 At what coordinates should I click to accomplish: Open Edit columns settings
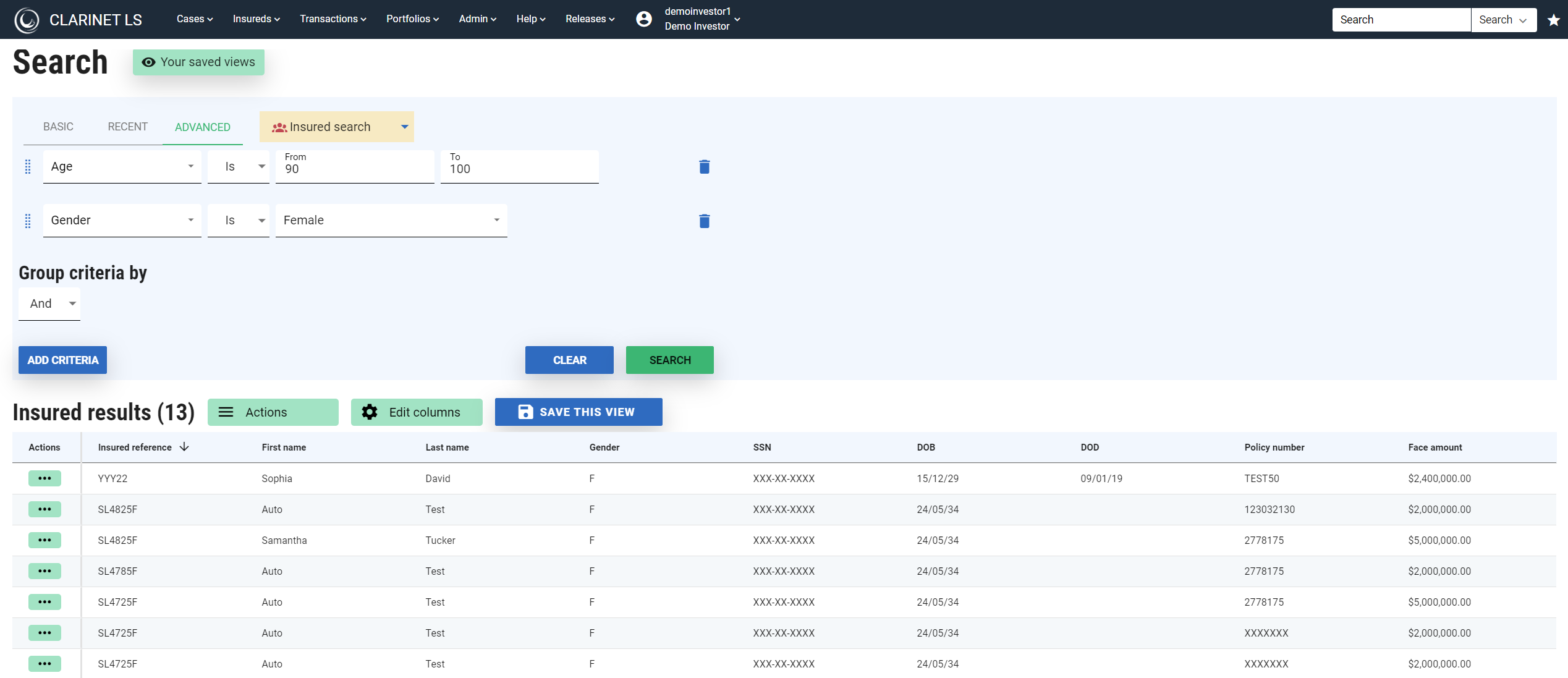pyautogui.click(x=417, y=412)
